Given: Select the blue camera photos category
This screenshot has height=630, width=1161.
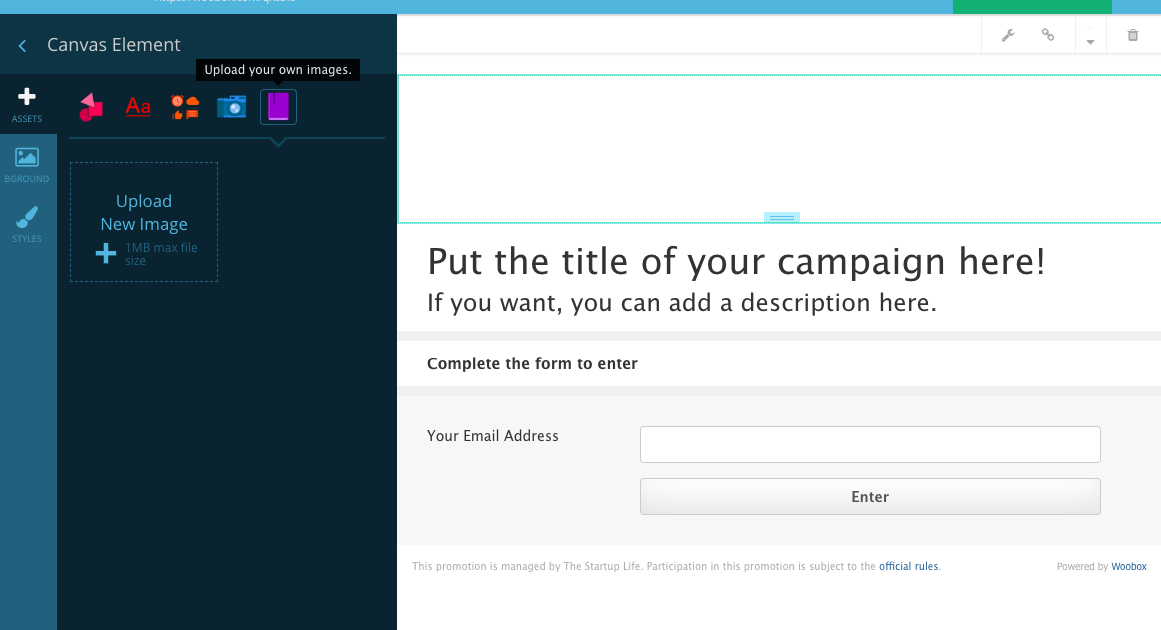Looking at the screenshot, I should (x=231, y=107).
